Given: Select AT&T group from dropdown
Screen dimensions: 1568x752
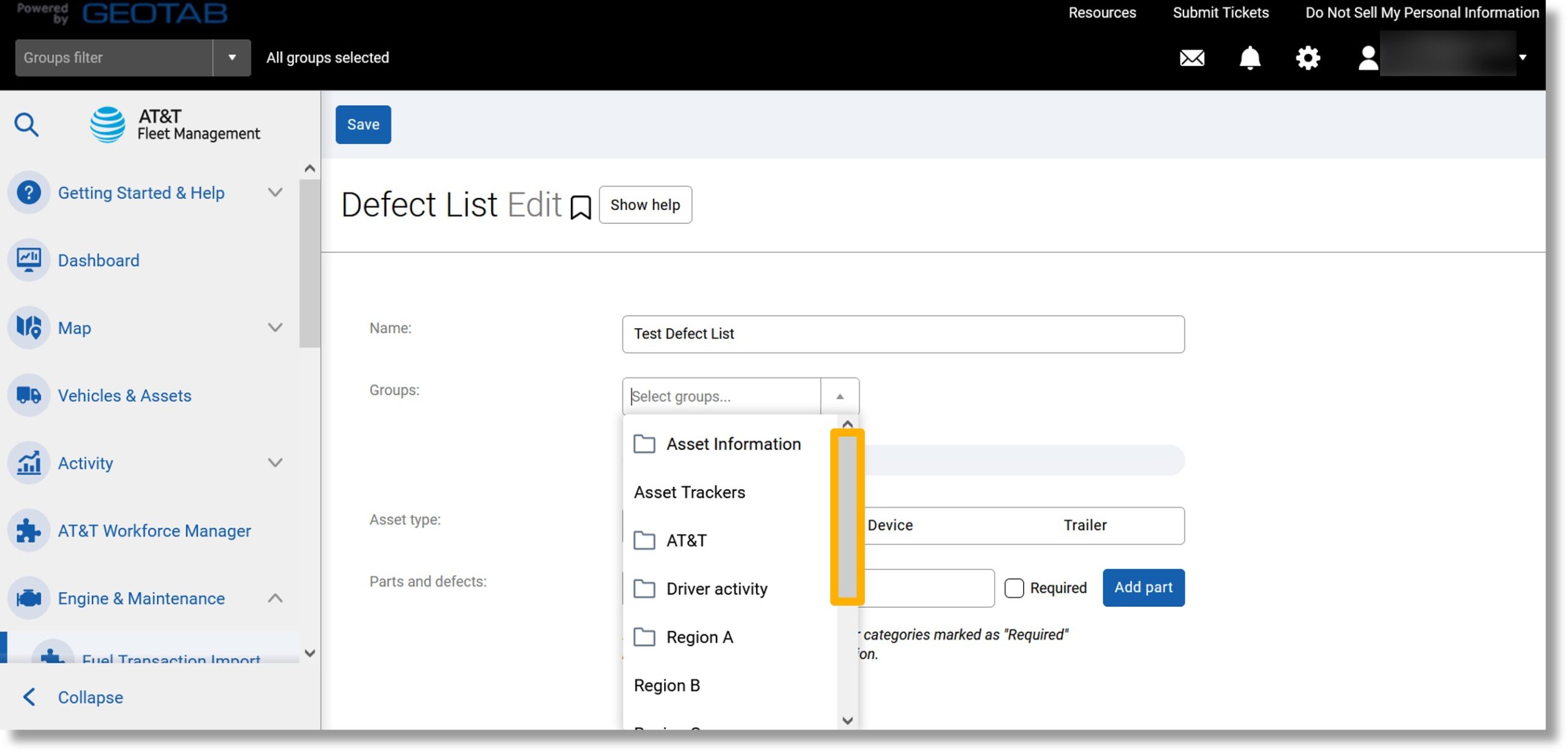Looking at the screenshot, I should coord(687,541).
